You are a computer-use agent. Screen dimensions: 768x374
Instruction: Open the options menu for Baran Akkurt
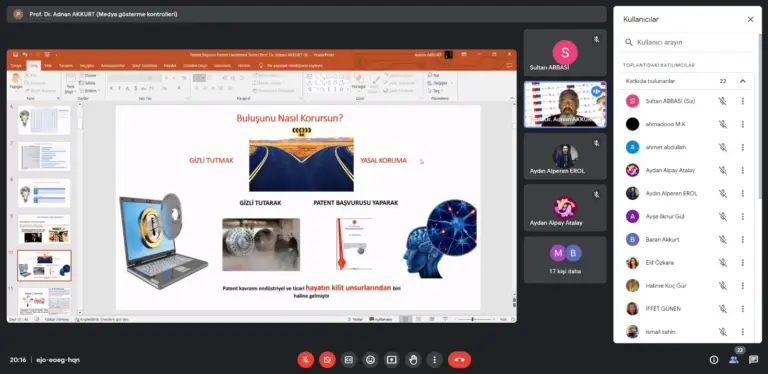point(743,240)
